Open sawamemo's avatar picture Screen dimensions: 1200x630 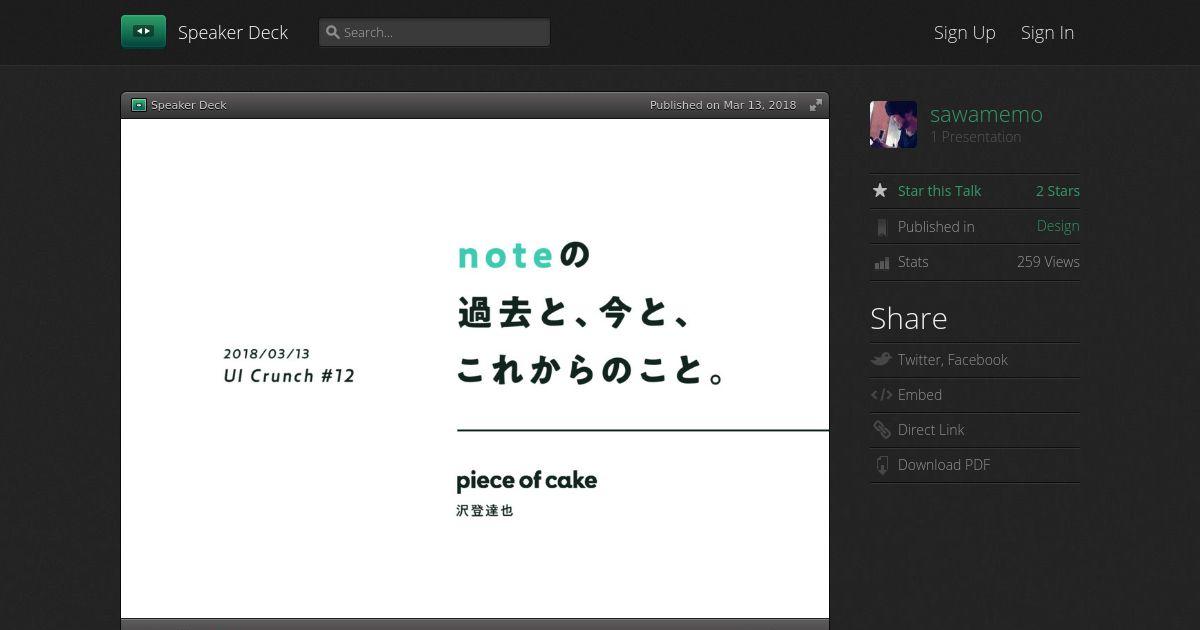(893, 124)
